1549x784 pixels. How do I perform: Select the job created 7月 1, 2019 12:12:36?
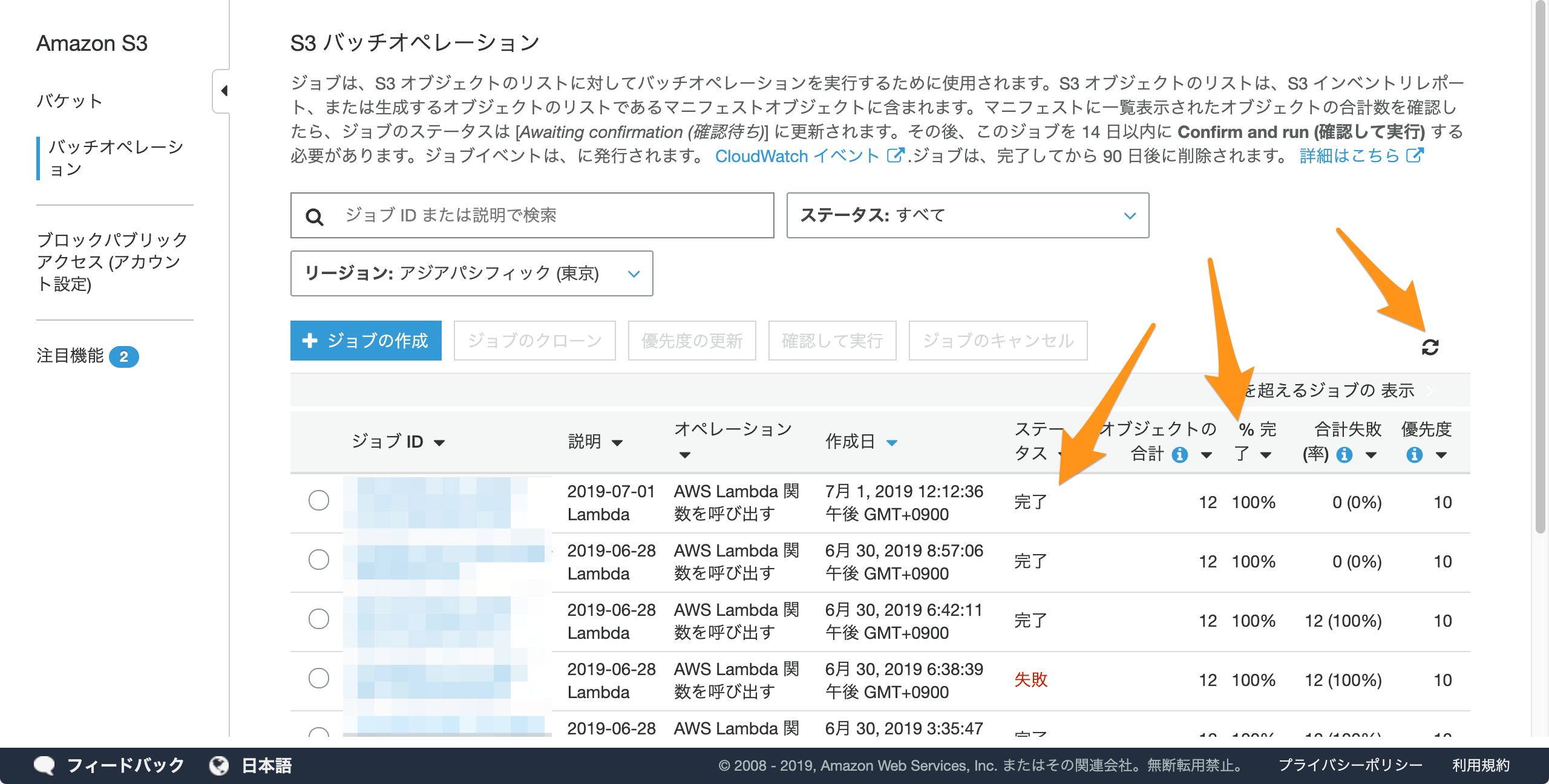click(x=319, y=500)
